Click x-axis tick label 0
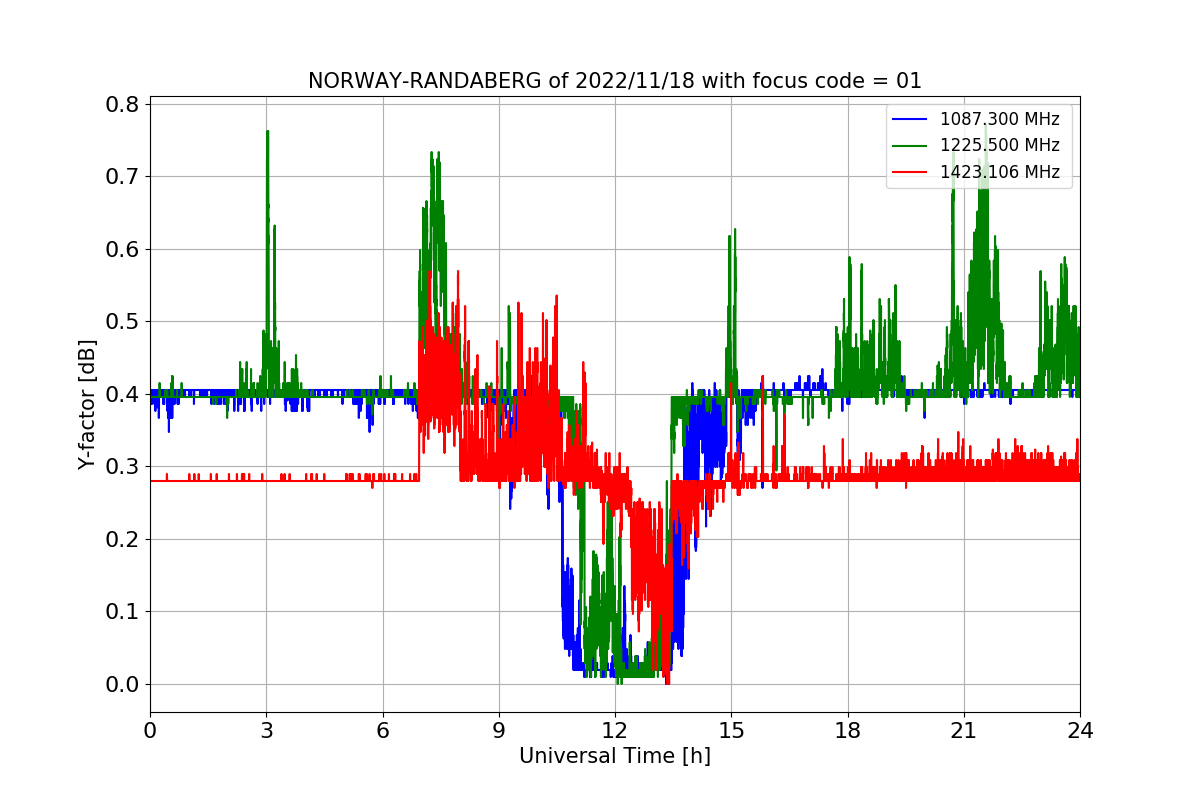This screenshot has height=800, width=1200. click(x=150, y=731)
